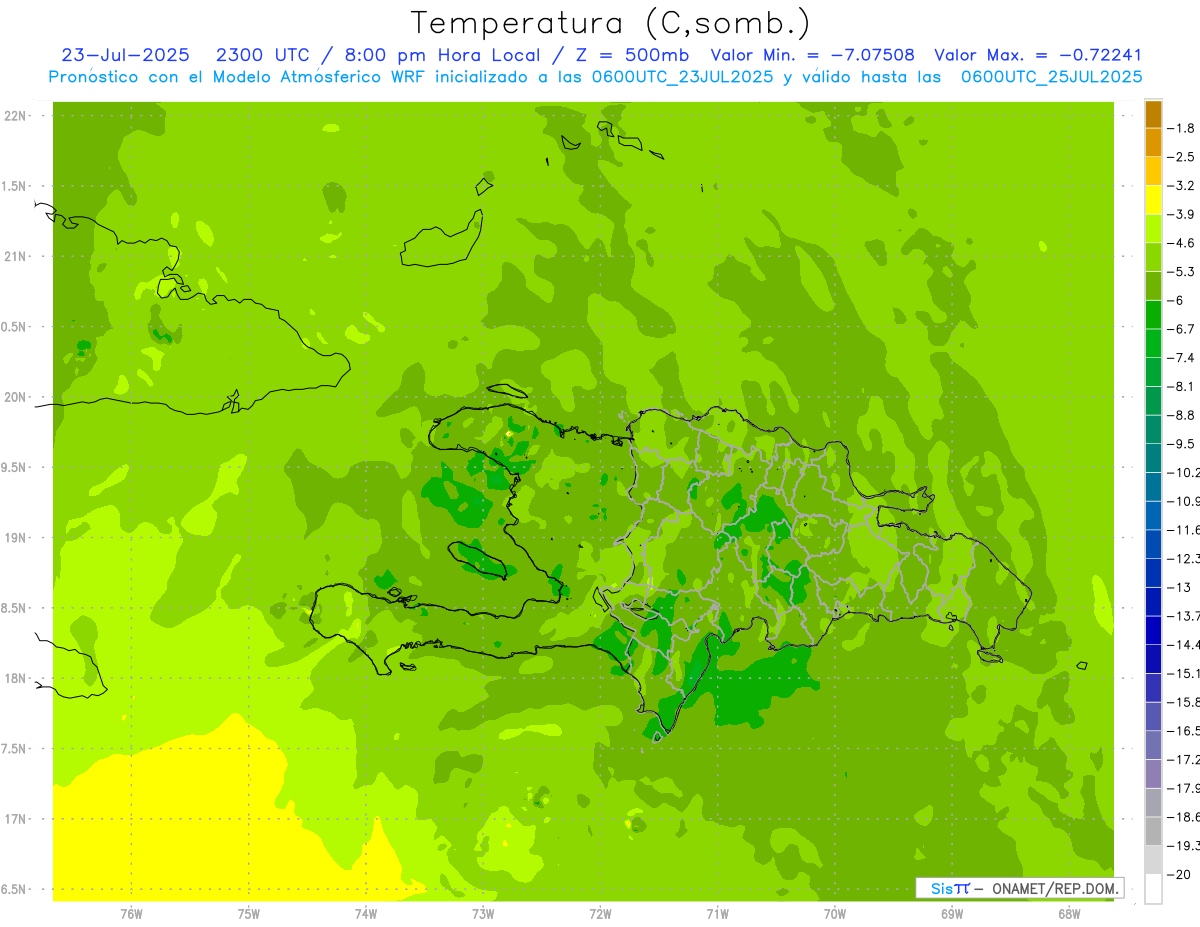Click the 'Temperatura (C,somb.)' title
Screen dimensions: 1200x927
[x=611, y=22]
